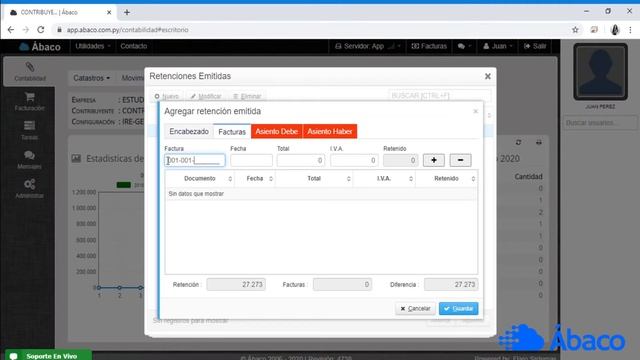The height and width of the screenshot is (360, 640).
Task: Open a new browser tab
Action: click(x=127, y=12)
